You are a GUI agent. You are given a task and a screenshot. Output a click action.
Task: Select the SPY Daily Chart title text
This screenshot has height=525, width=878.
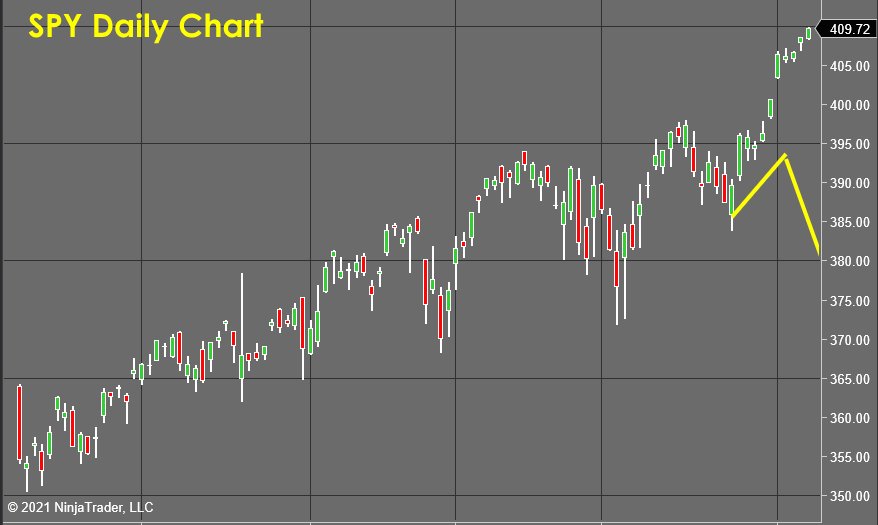point(146,26)
